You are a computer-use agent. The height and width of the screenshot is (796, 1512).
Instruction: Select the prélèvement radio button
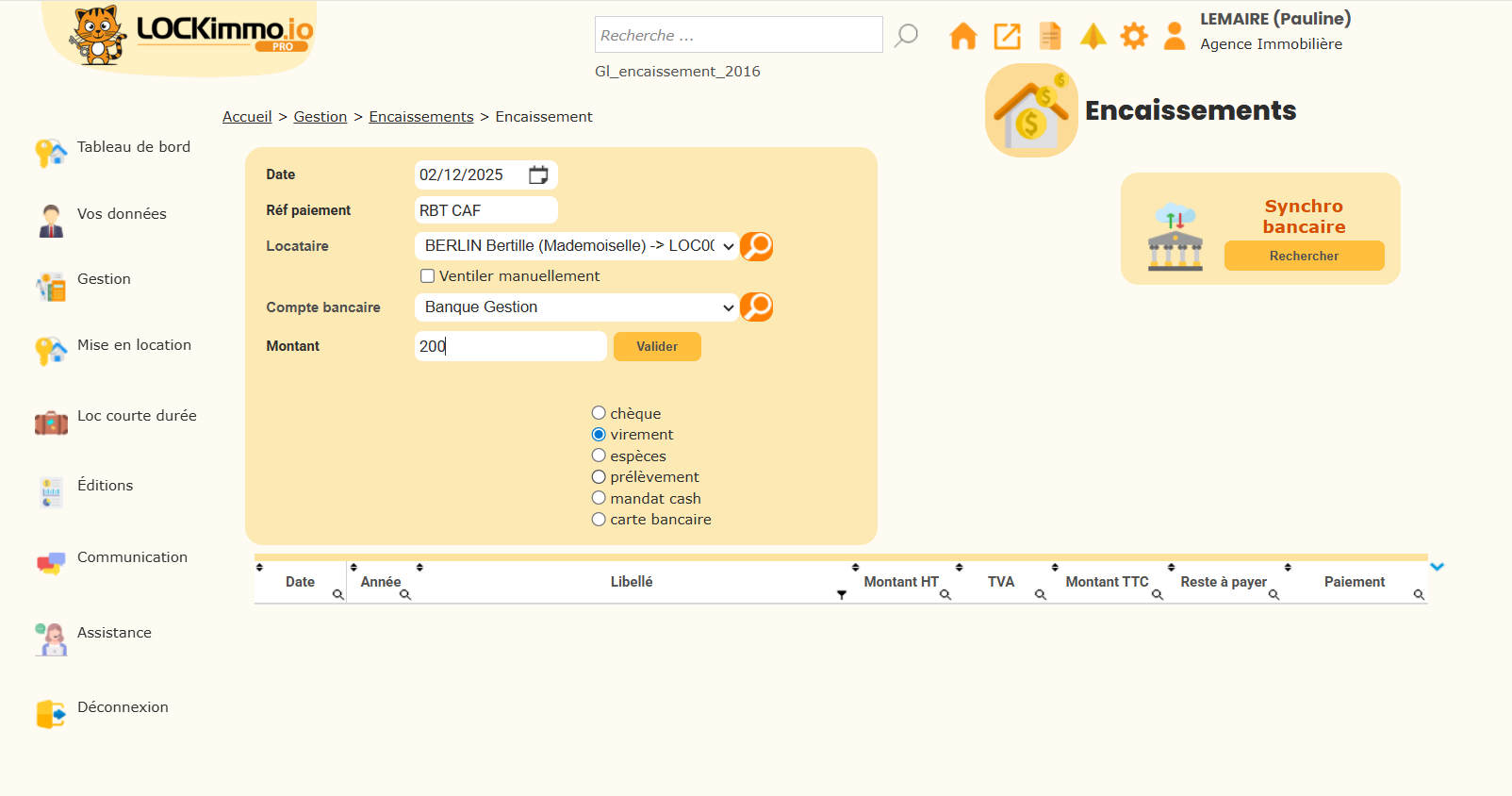pos(599,477)
